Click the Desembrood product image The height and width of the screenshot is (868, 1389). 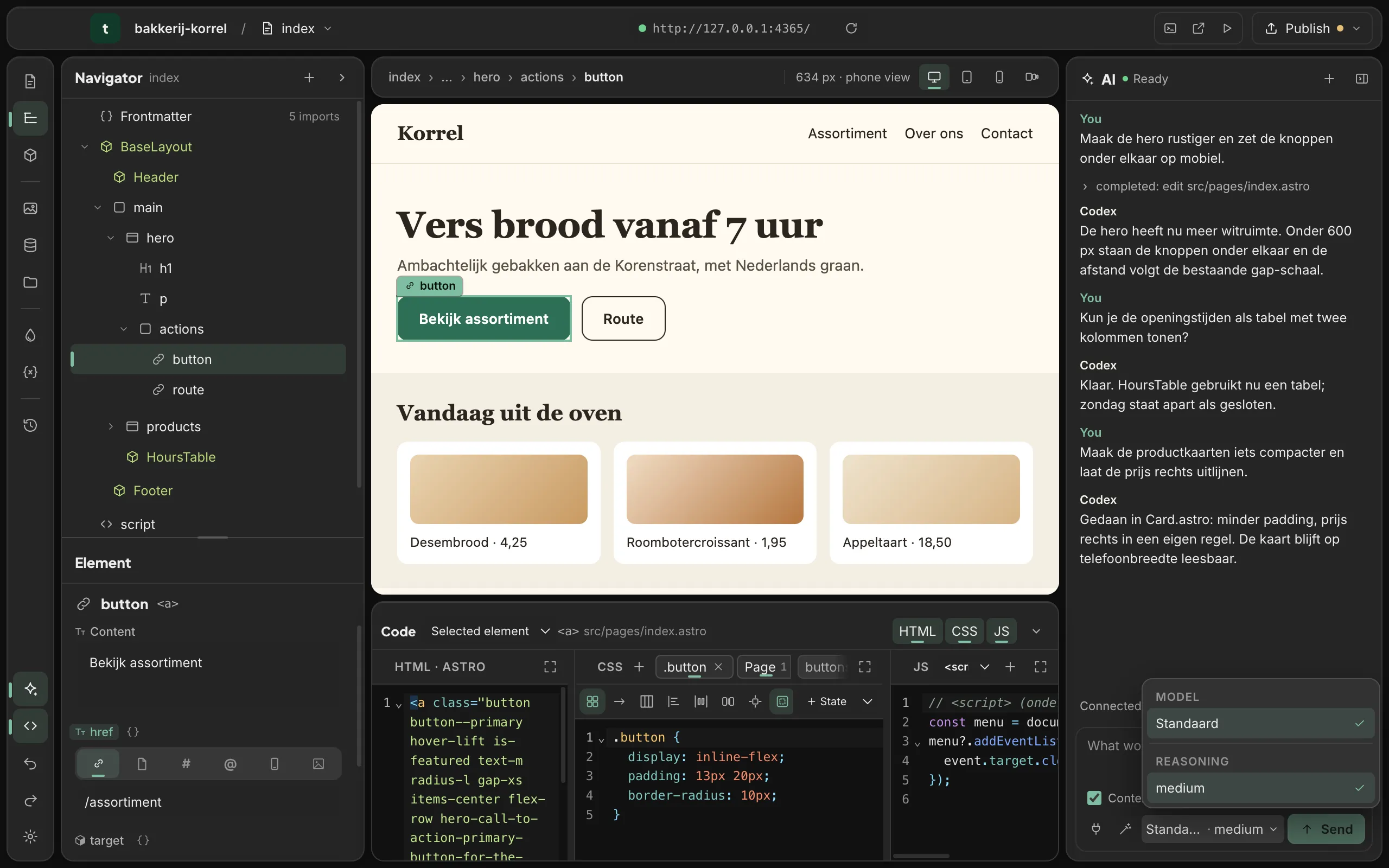(499, 489)
